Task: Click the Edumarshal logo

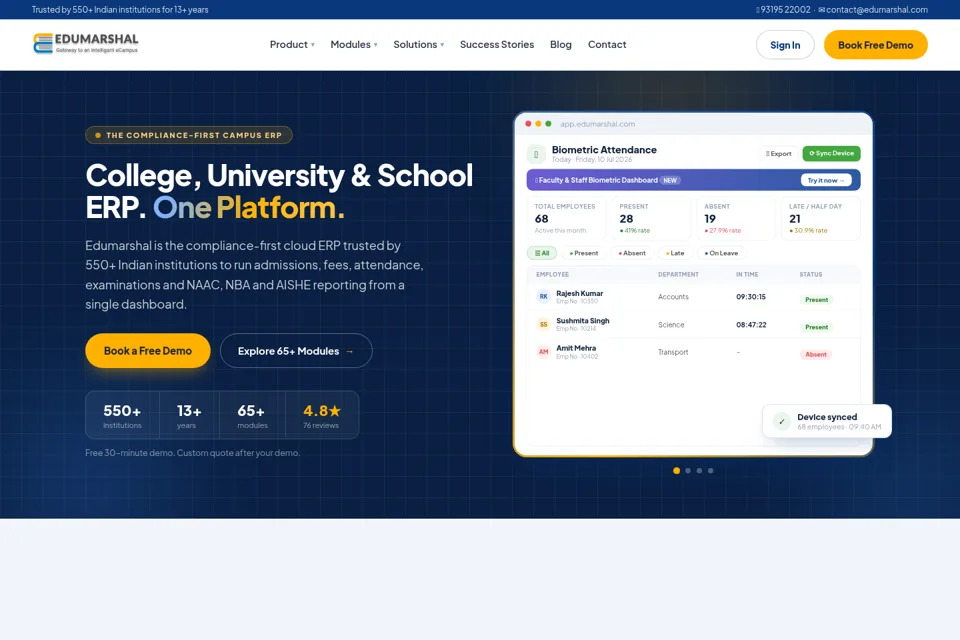Action: tap(86, 43)
